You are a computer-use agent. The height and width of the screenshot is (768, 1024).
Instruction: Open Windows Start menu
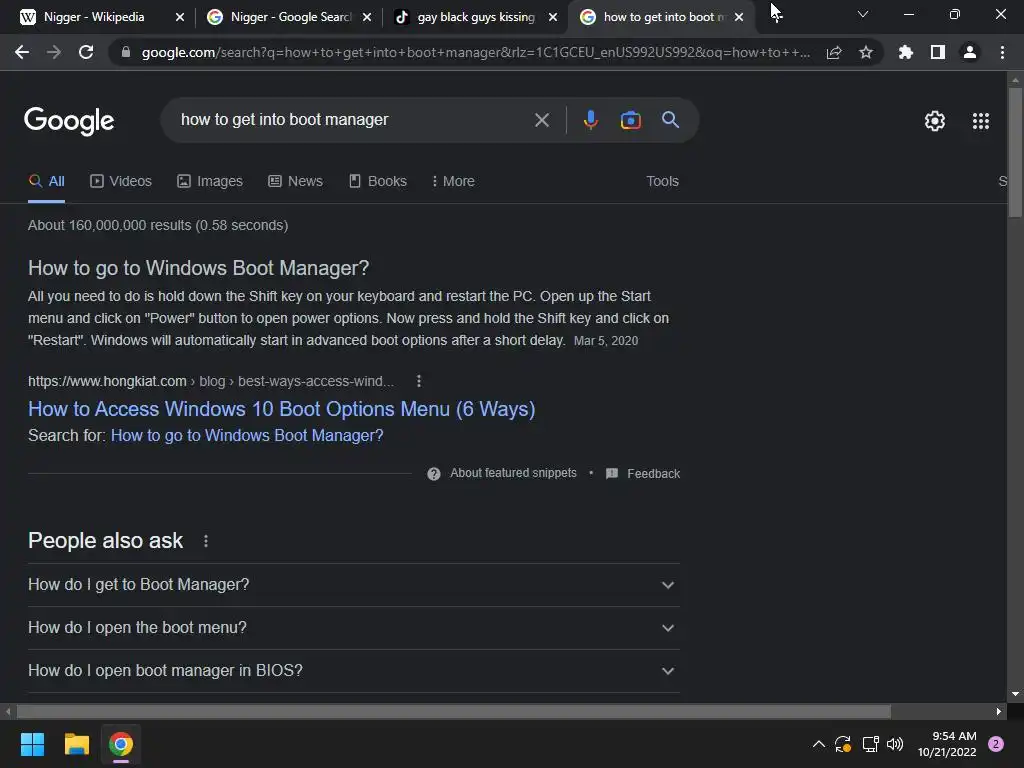(32, 744)
